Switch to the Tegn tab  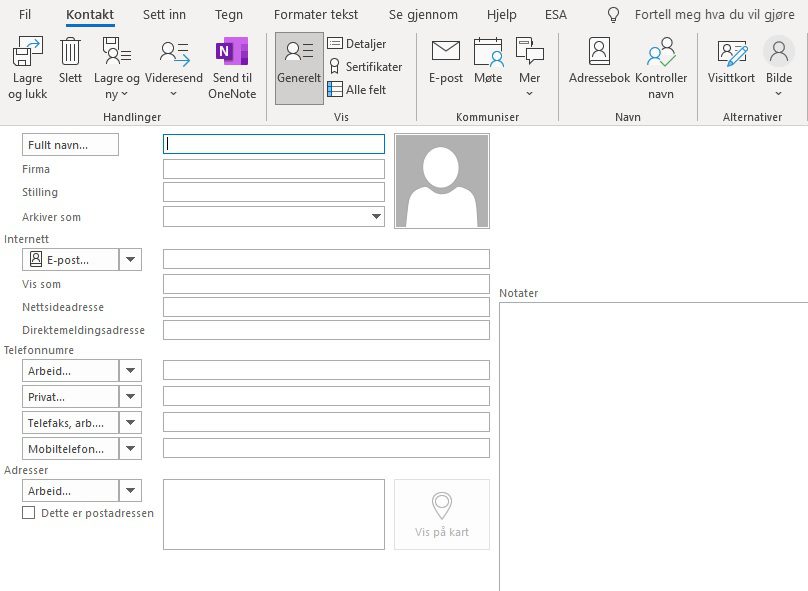pos(229,14)
